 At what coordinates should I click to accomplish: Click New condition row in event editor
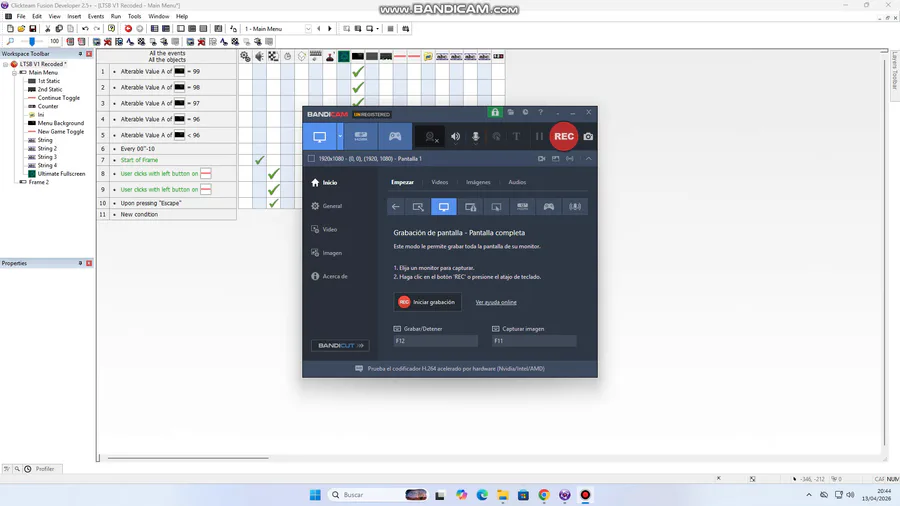pyautogui.click(x=173, y=215)
